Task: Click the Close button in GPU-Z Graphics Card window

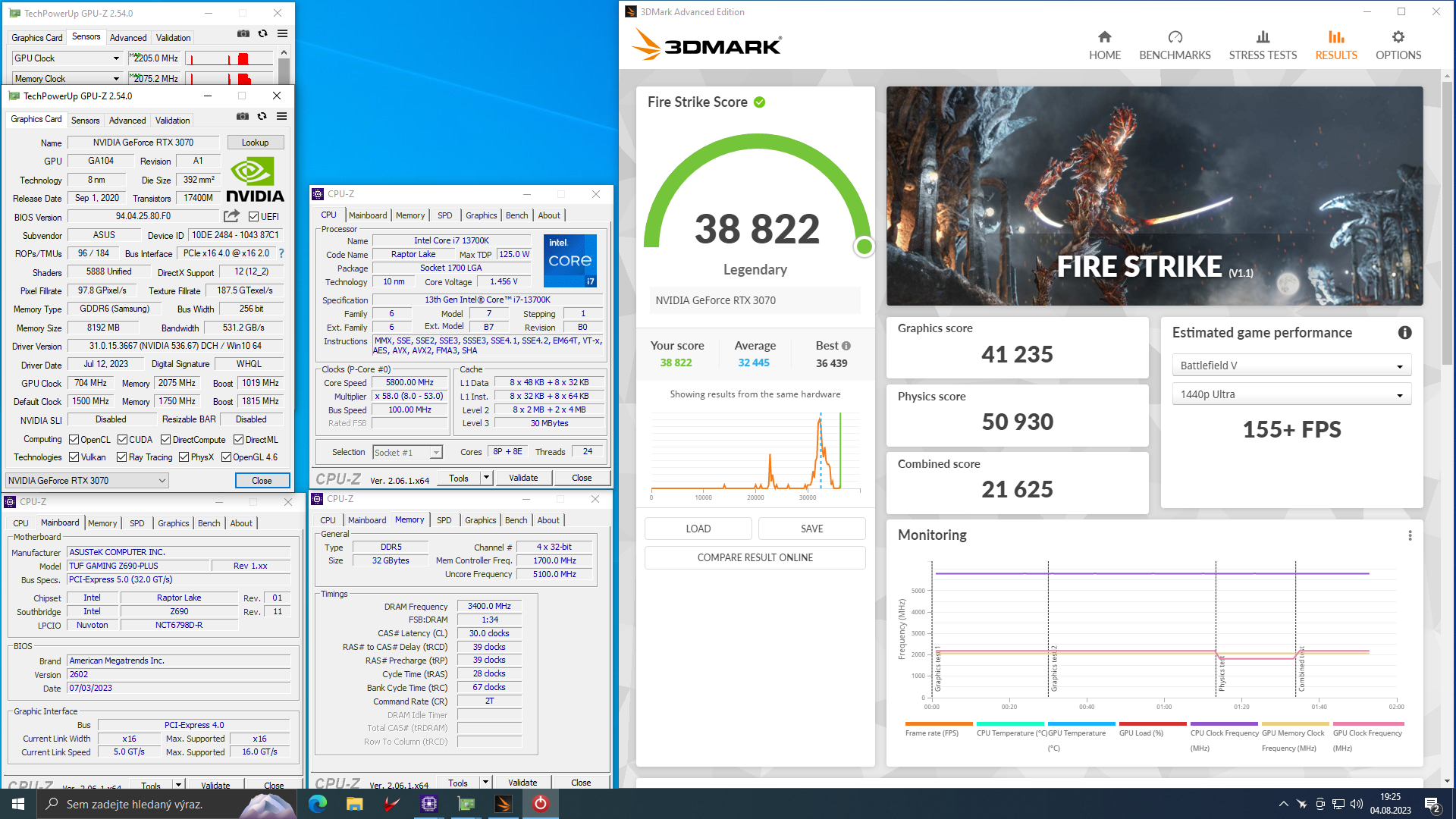Action: pyautogui.click(x=262, y=480)
